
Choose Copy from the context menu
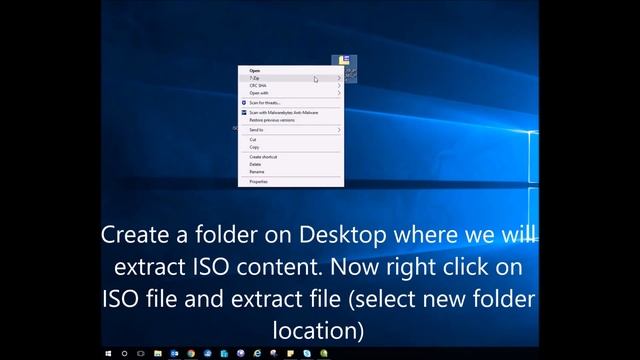coord(291,147)
